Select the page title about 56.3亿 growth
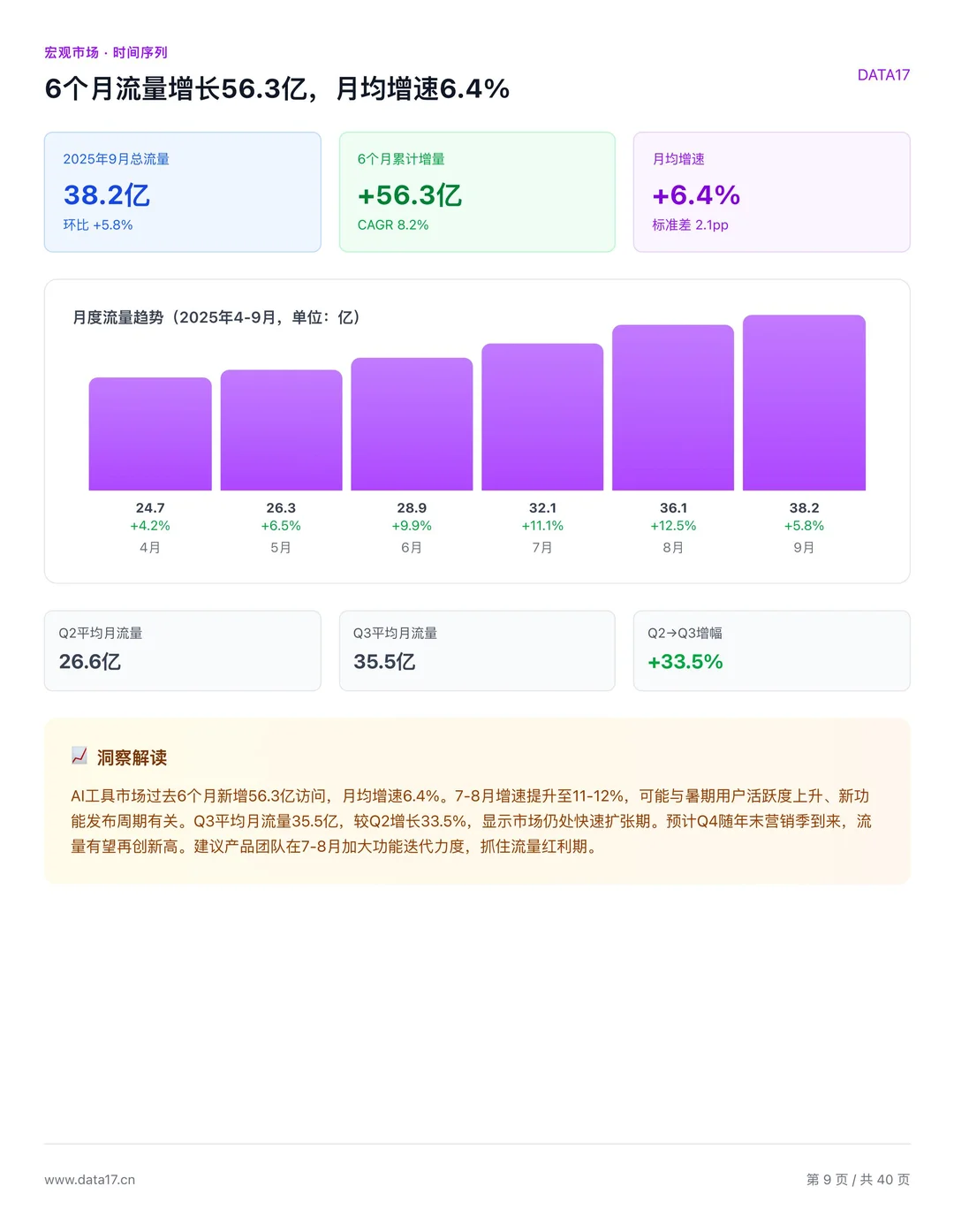This screenshot has width=954, height=1232. pos(276,88)
